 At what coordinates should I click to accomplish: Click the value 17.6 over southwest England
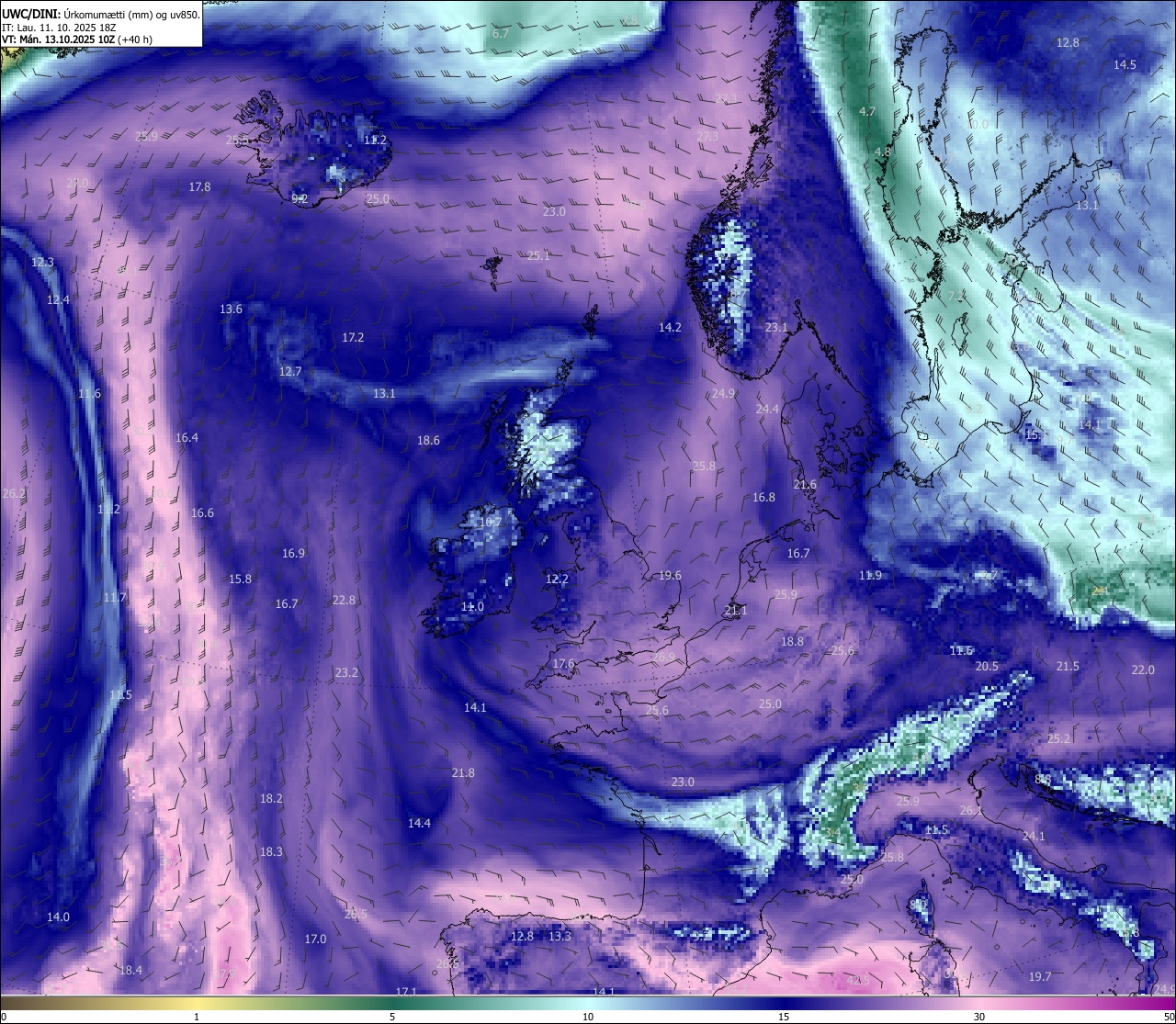(563, 663)
